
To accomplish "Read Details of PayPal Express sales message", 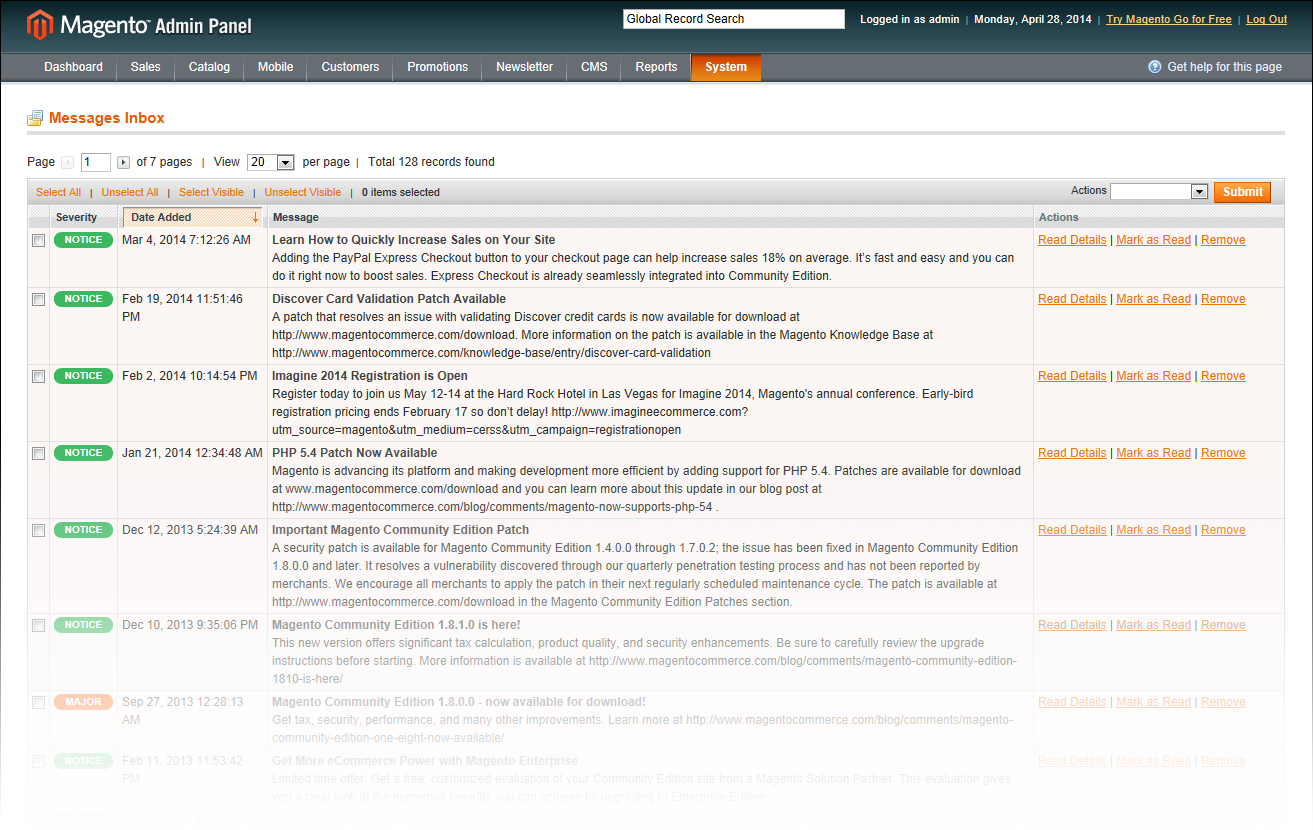I will coord(1072,240).
